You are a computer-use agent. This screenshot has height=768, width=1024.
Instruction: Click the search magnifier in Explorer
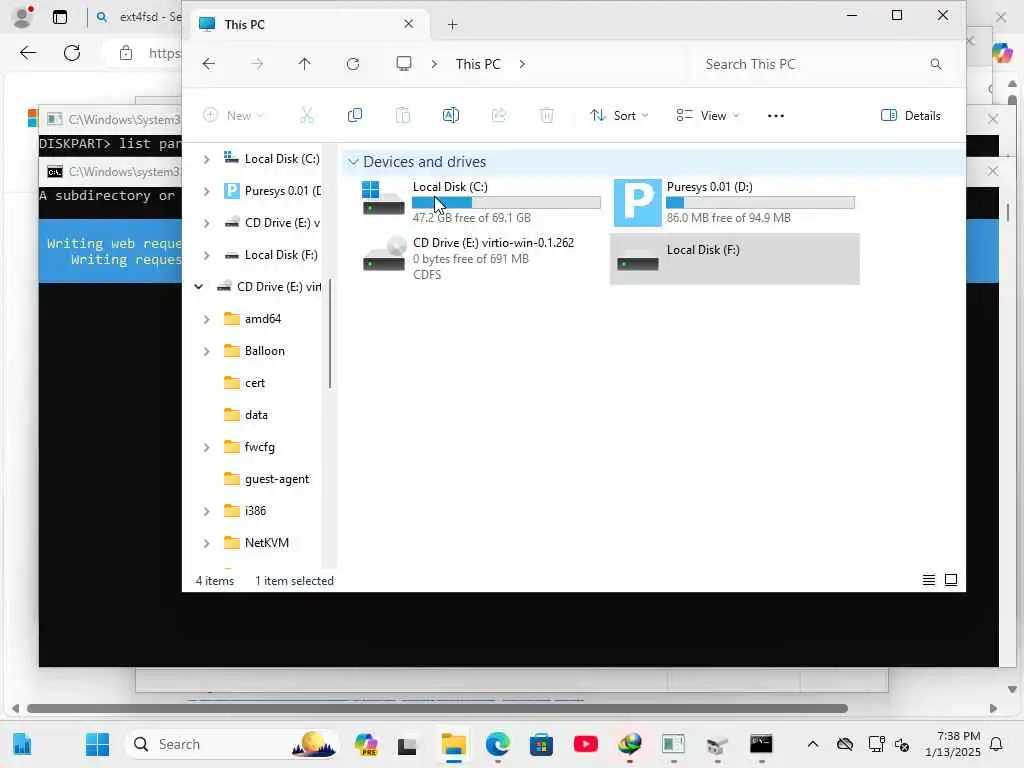(x=936, y=64)
